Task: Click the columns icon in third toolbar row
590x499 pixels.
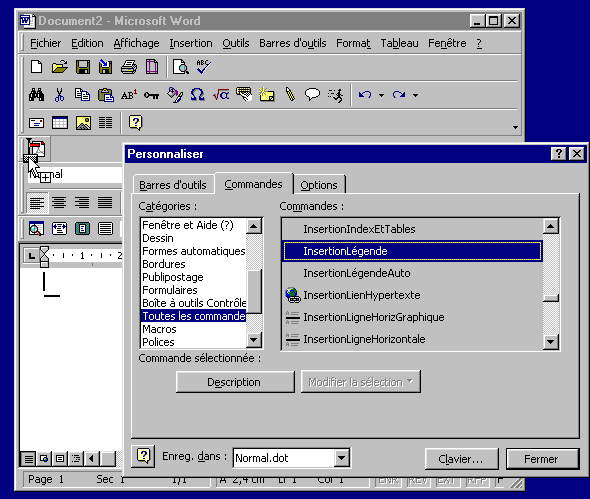Action: (x=105, y=123)
